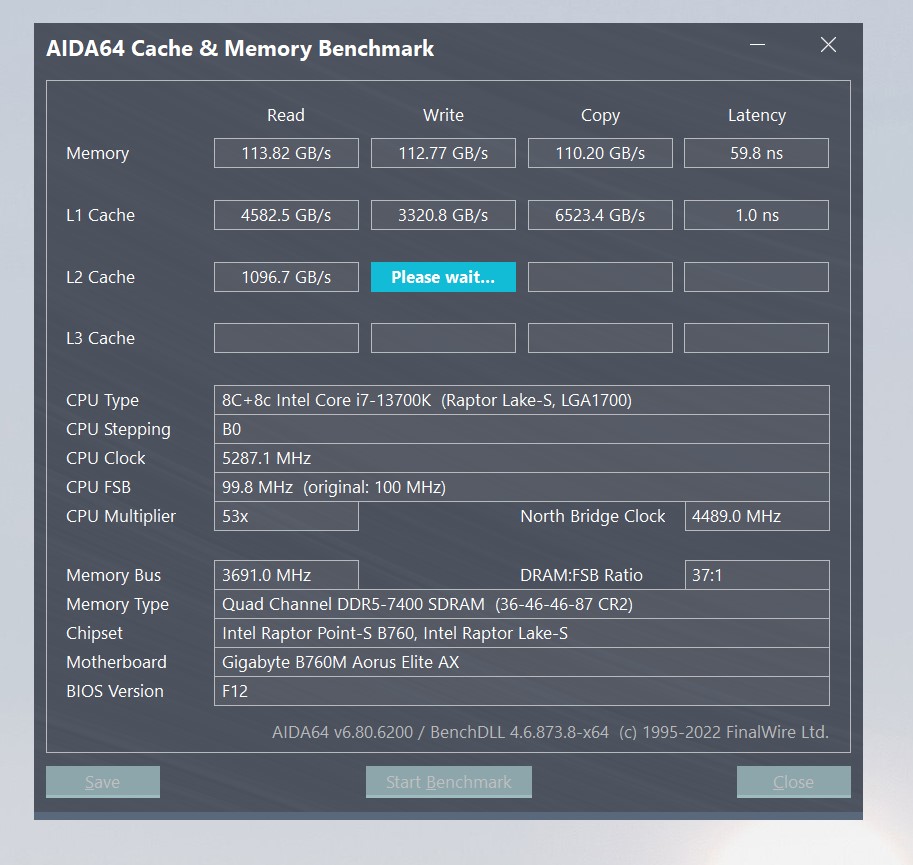Viewport: 913px width, 865px height.
Task: Select L1 Cache write value 3320.8 GB/s
Action: click(443, 215)
